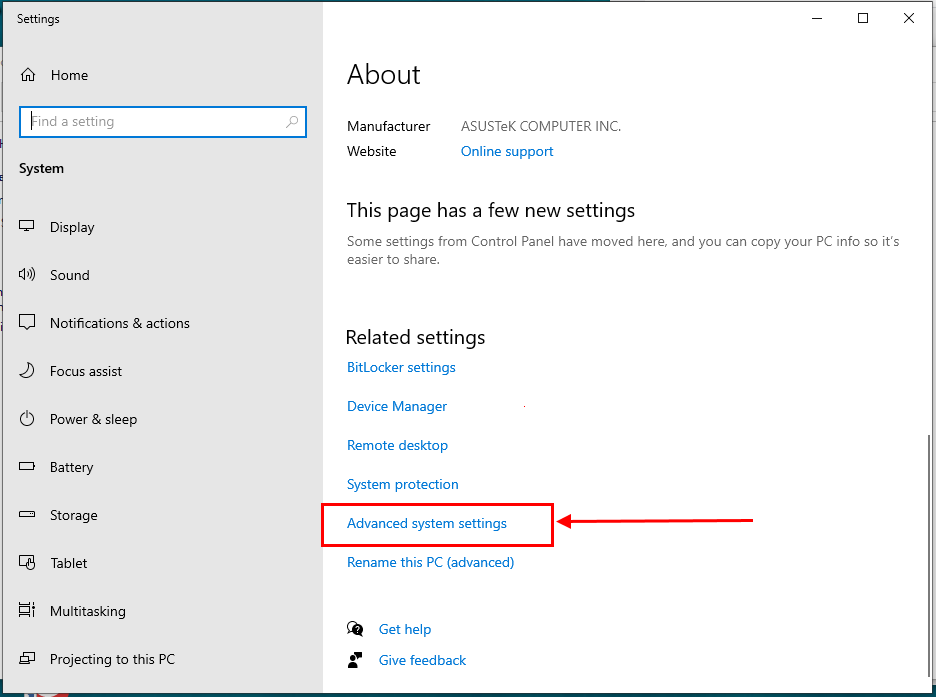
Task: Click the Tablet icon in sidebar
Action: pyautogui.click(x=27, y=562)
